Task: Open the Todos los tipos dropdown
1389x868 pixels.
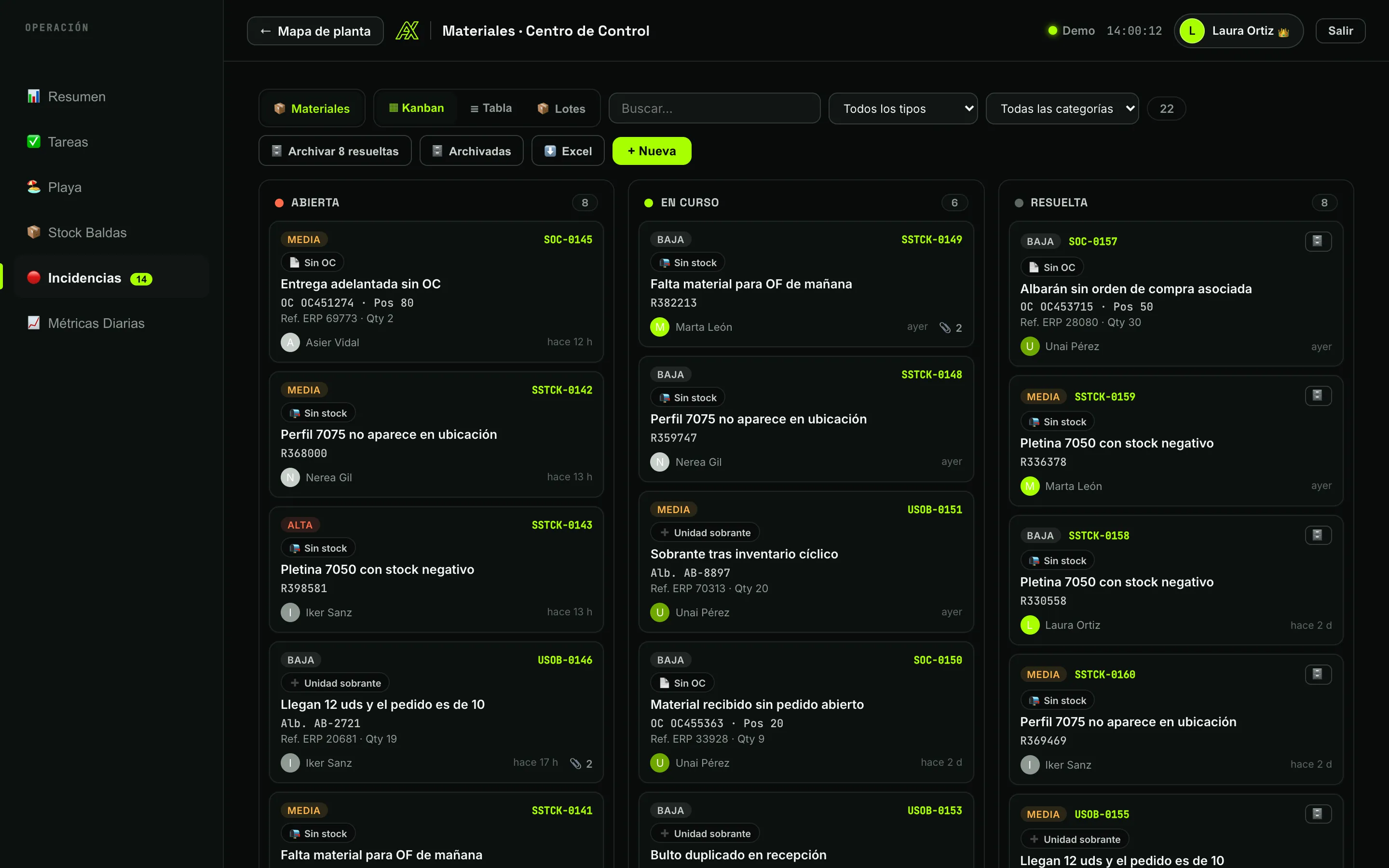Action: tap(903, 108)
